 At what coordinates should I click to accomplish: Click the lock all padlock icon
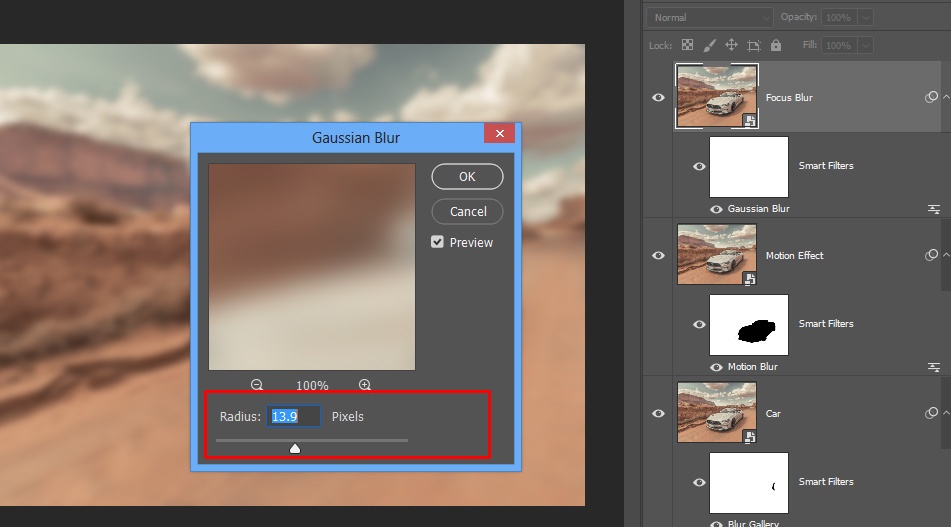coord(776,45)
